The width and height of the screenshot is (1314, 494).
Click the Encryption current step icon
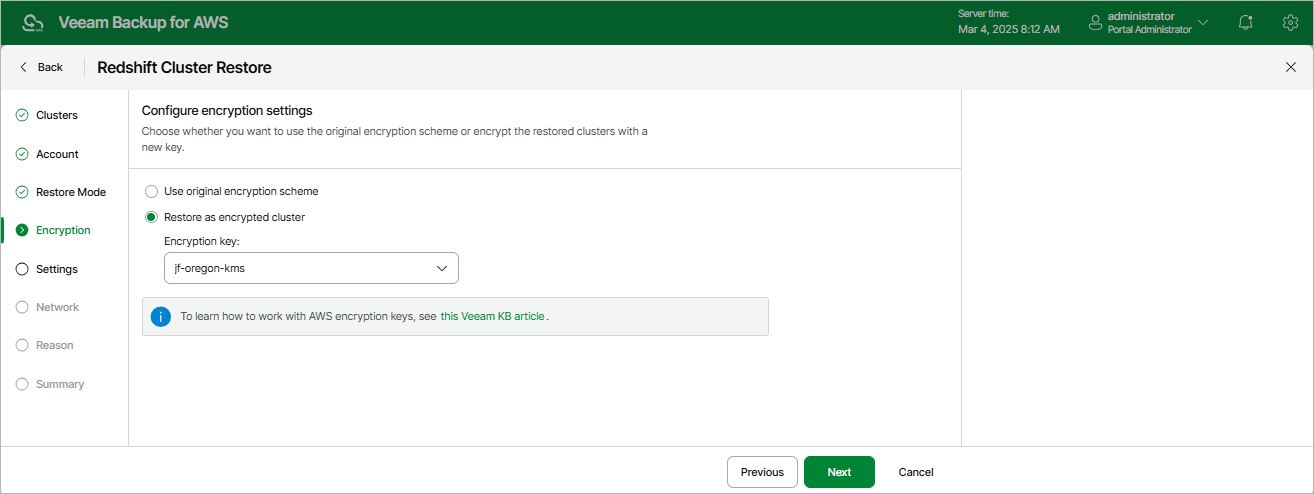22,230
